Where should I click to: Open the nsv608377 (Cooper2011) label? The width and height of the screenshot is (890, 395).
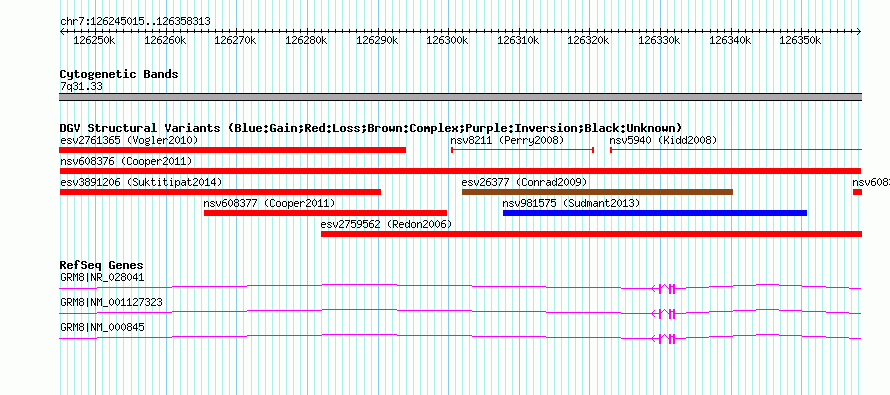269,203
